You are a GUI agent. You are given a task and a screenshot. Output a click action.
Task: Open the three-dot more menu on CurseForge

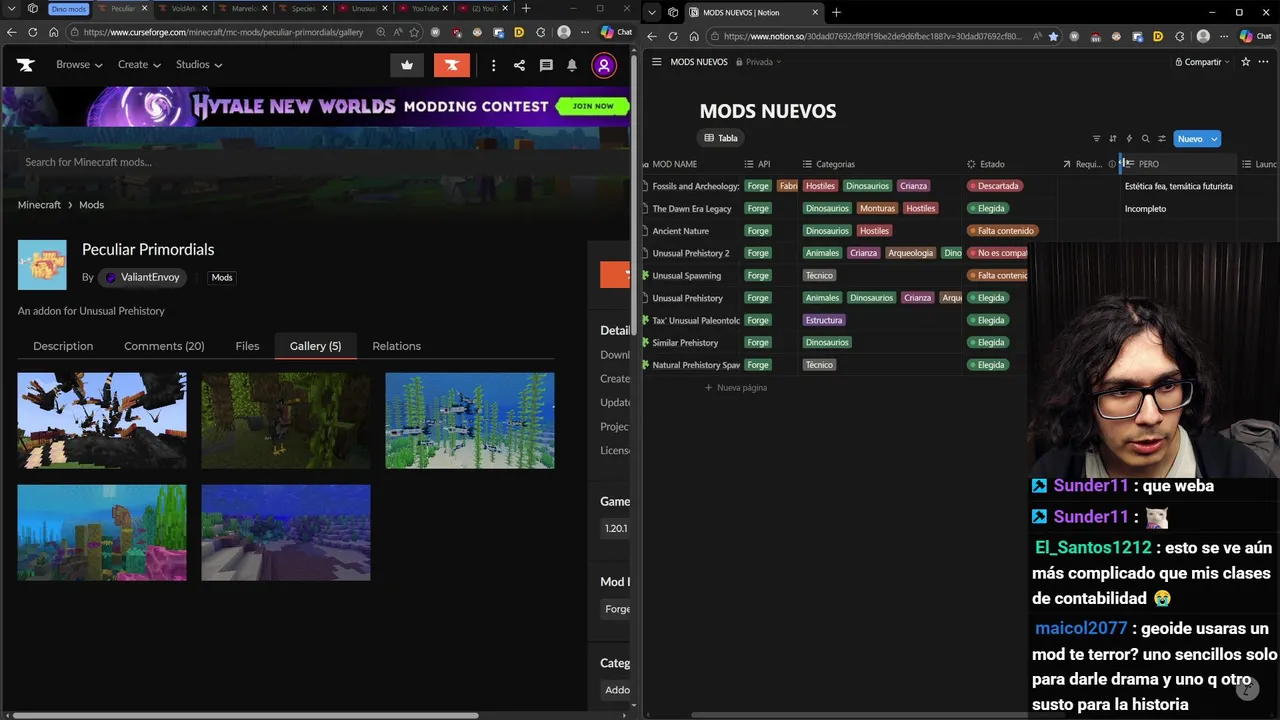tap(493, 65)
